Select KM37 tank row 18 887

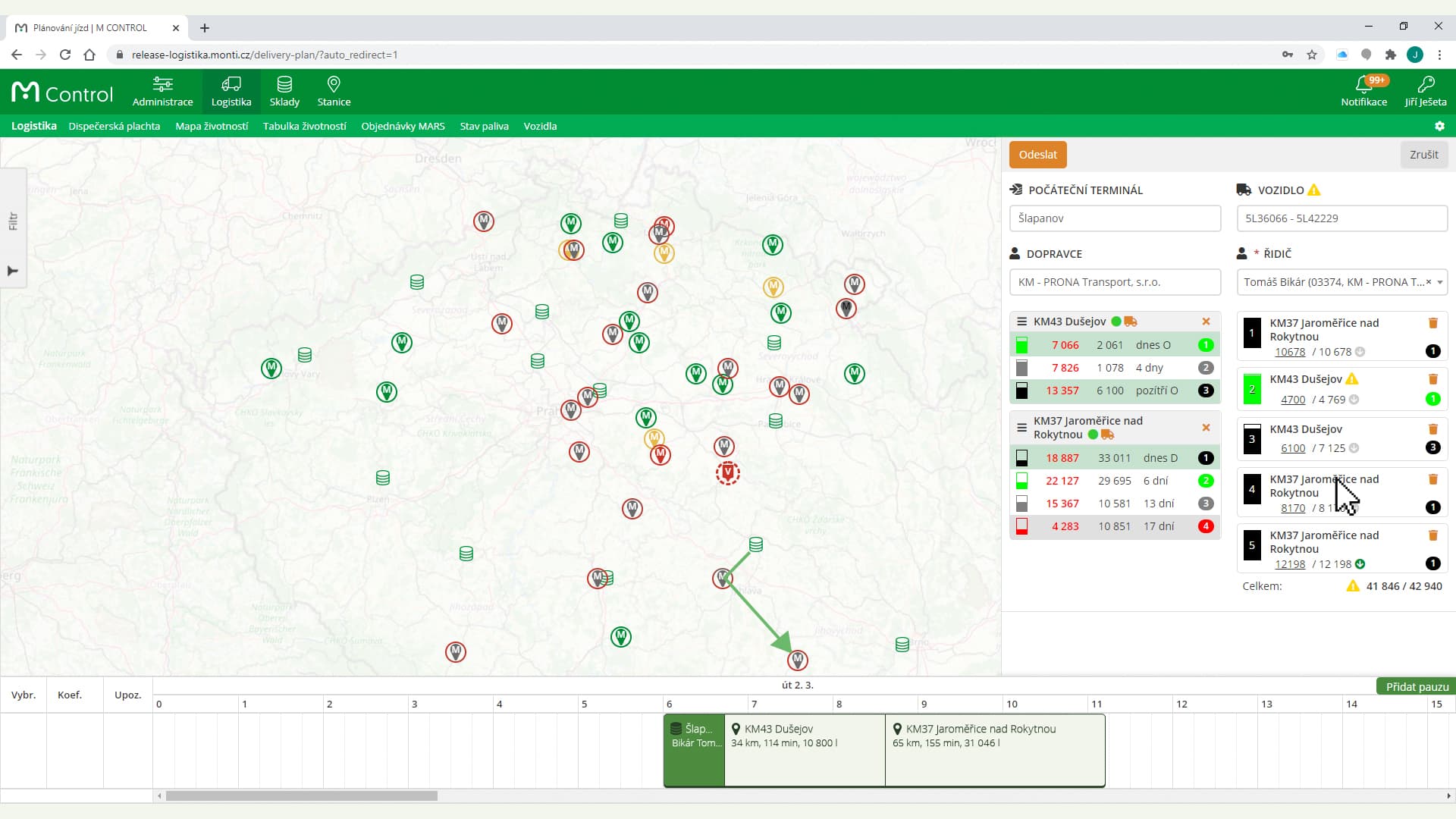click(x=1115, y=458)
